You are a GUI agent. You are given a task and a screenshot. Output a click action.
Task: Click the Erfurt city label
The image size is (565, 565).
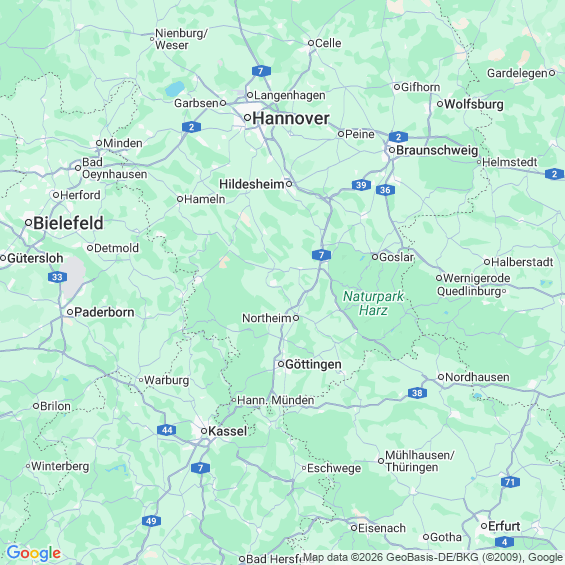coord(504,526)
